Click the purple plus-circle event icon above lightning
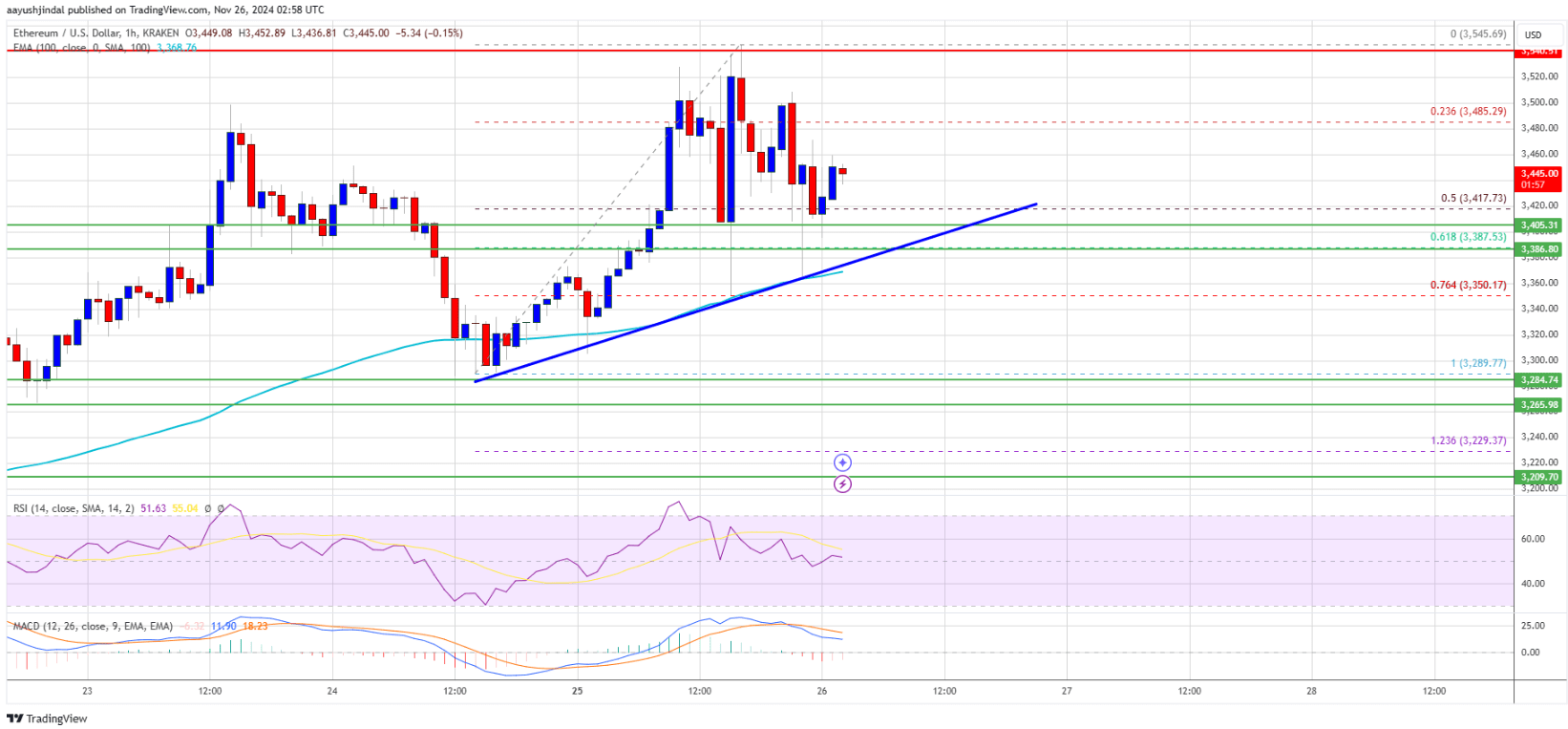Screen dimensions: 1568x729 842,462
